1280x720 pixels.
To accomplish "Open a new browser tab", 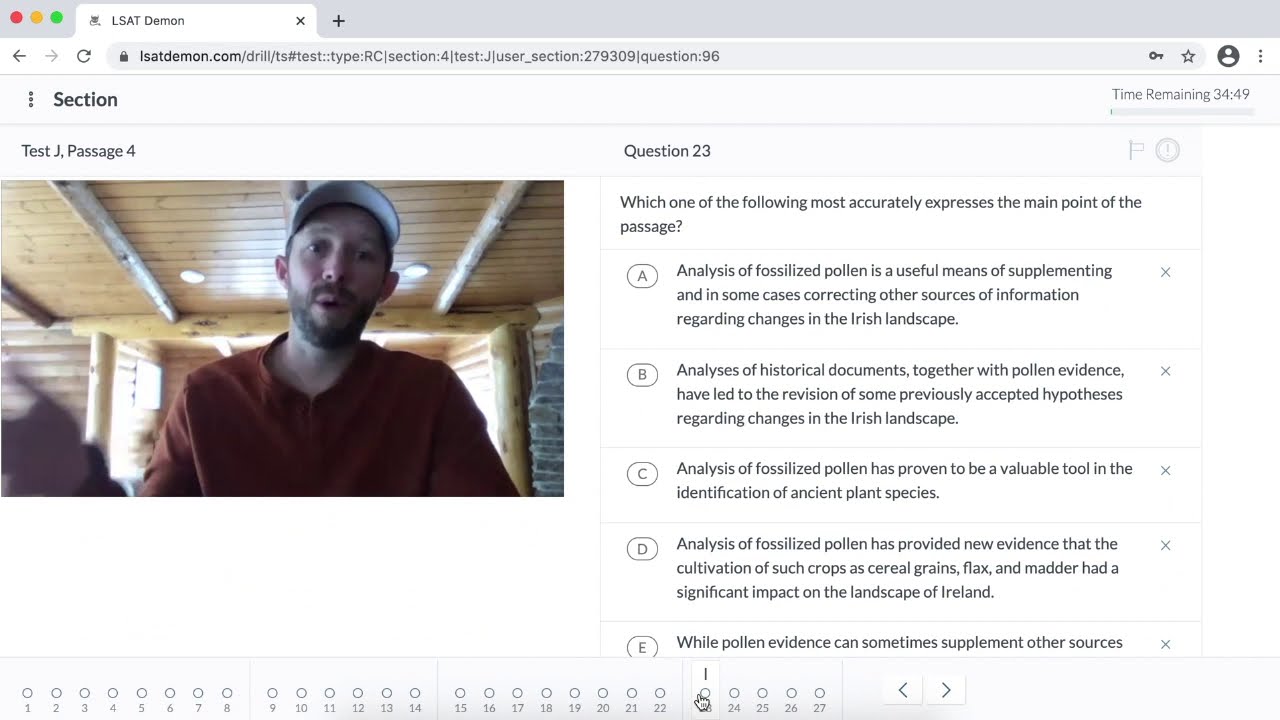I will click(338, 21).
